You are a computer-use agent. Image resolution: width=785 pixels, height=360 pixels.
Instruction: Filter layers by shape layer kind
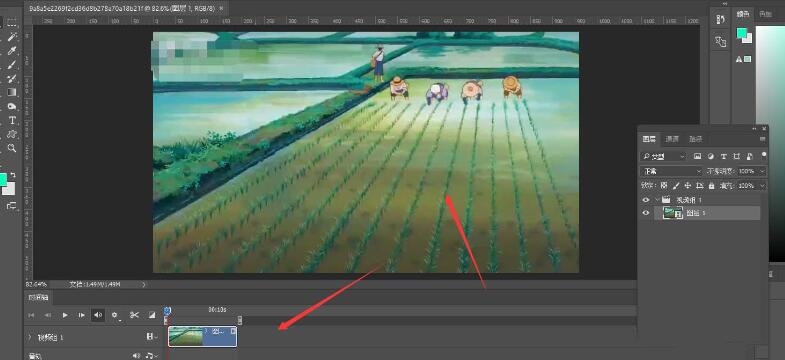(736, 157)
